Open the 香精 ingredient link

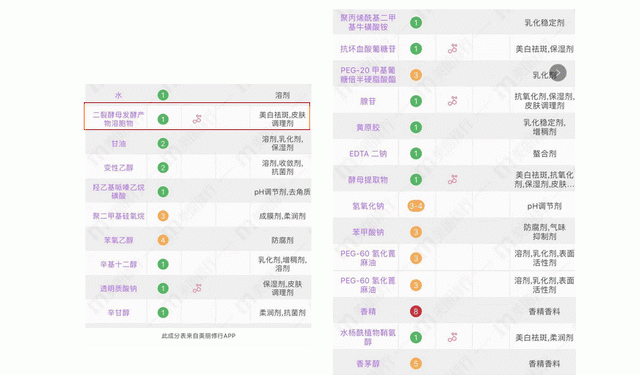[x=368, y=311]
